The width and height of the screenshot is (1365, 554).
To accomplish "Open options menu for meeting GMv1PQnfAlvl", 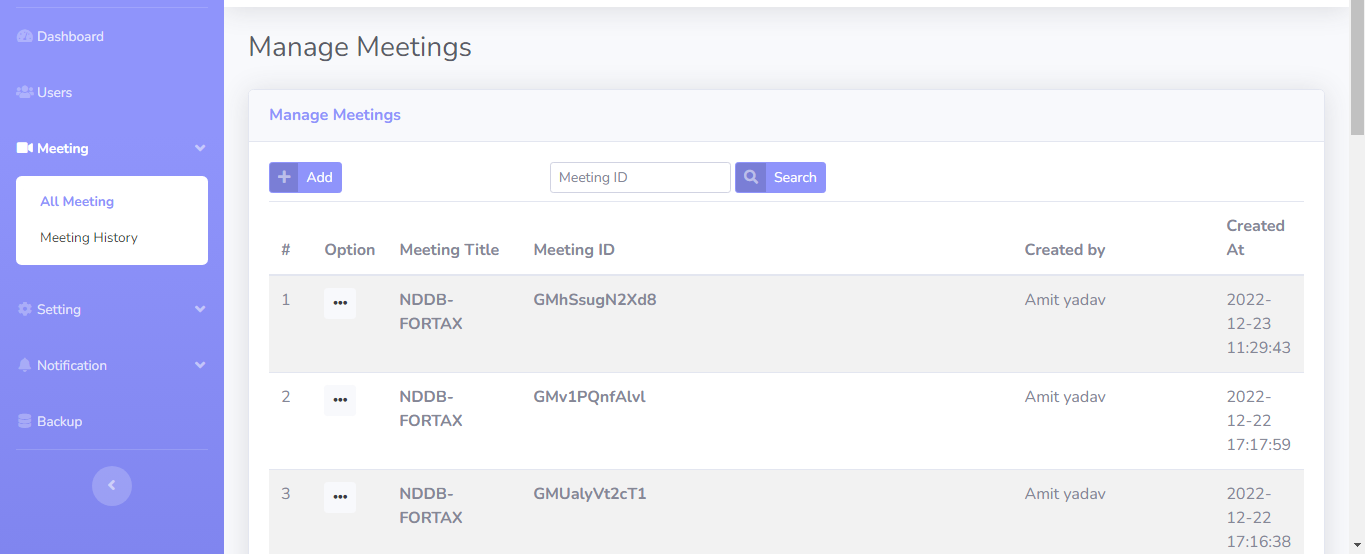I will click(x=340, y=400).
